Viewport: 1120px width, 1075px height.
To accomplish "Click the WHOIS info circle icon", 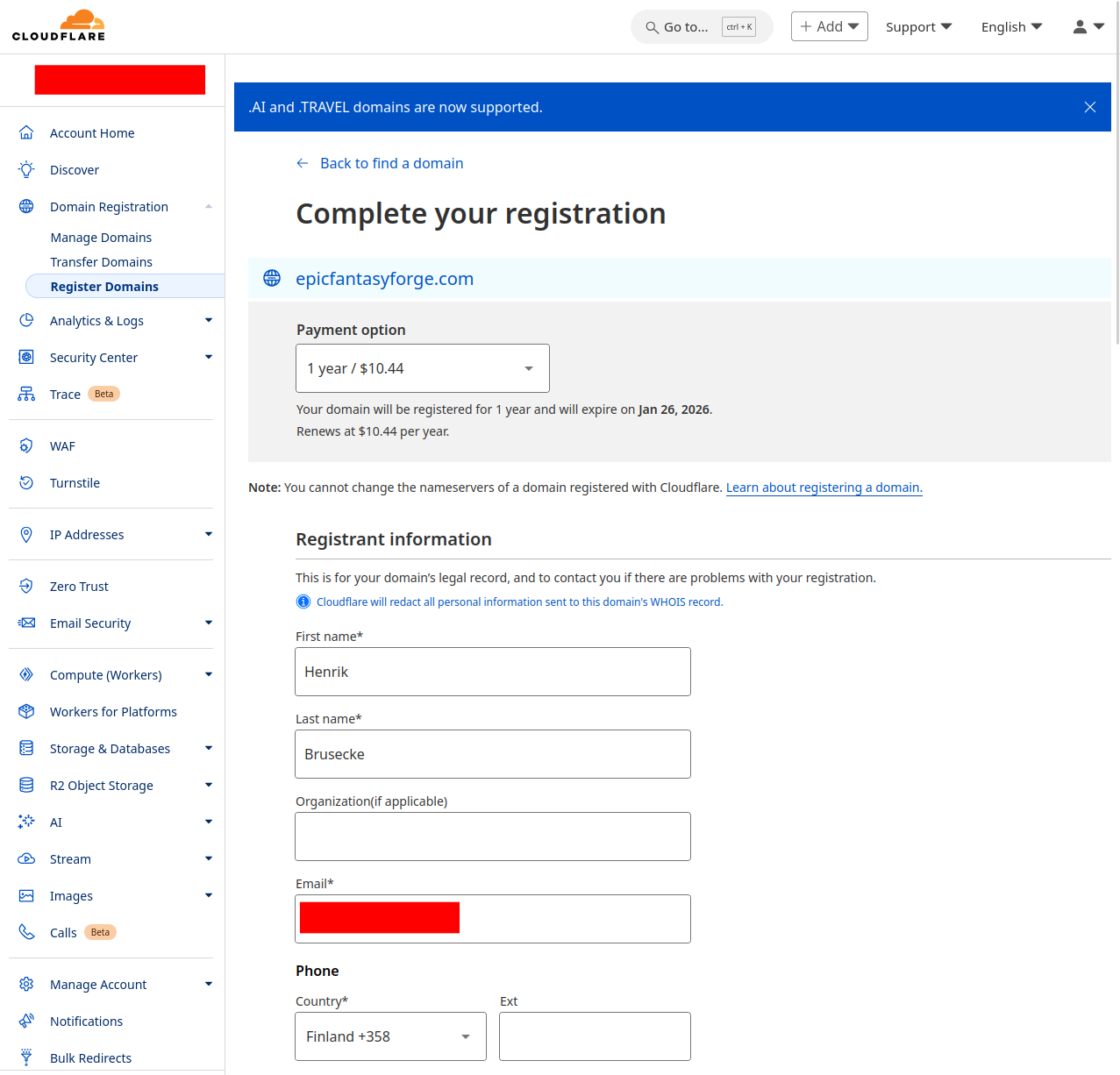I will point(303,602).
